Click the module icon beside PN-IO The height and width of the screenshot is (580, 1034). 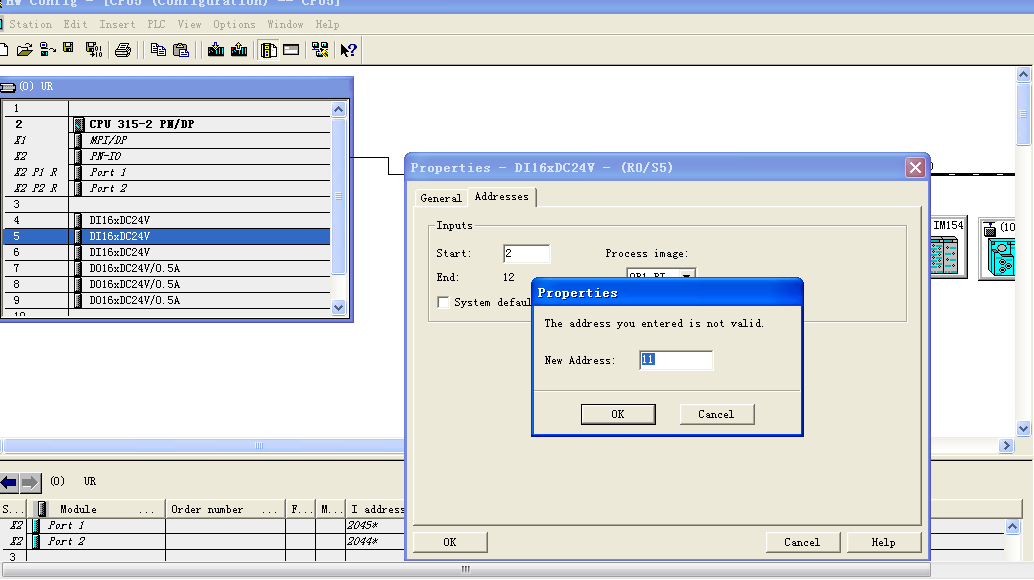click(x=79, y=156)
